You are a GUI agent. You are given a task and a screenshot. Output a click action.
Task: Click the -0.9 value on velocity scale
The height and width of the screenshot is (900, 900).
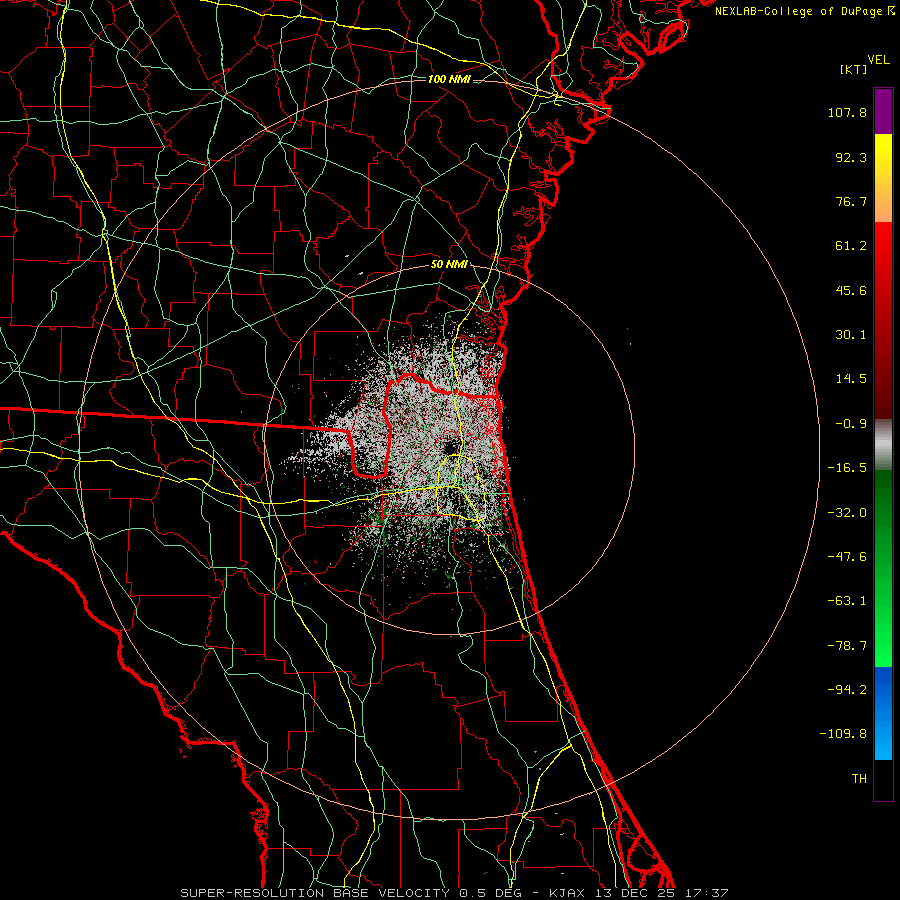851,424
